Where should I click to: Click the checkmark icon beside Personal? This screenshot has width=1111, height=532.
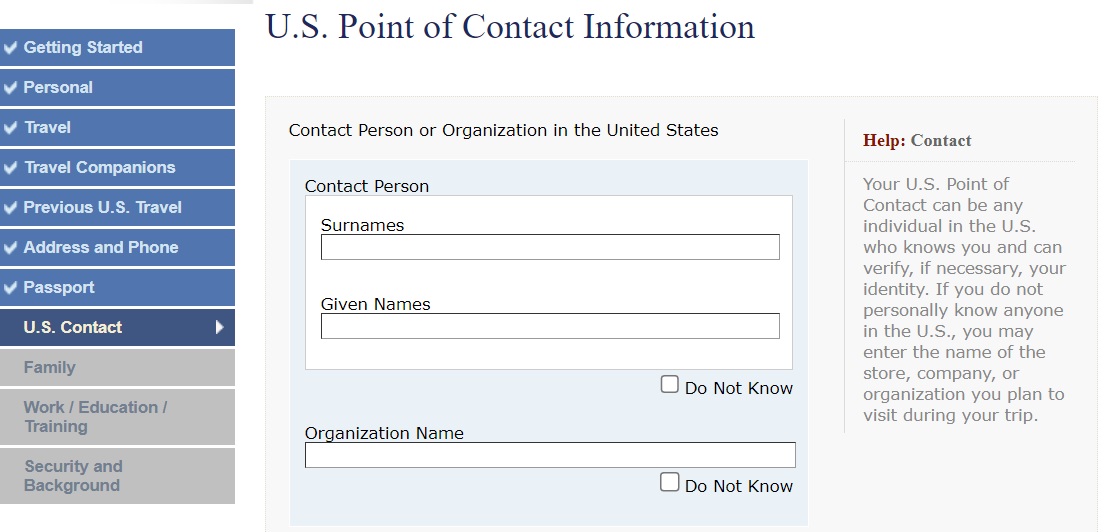click(x=11, y=87)
